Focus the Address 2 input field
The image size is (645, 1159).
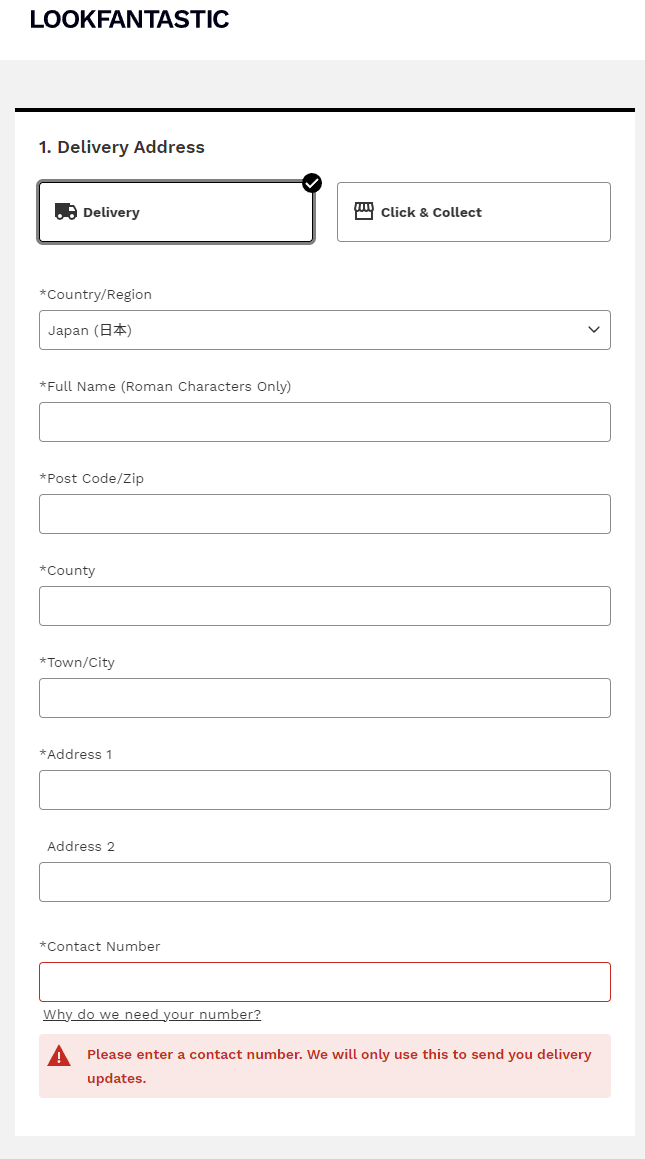tap(325, 882)
